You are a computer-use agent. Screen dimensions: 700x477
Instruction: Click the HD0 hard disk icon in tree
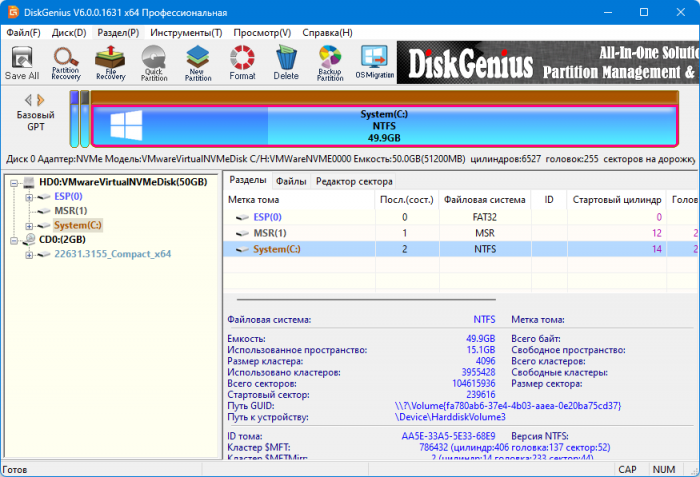pyautogui.click(x=29, y=182)
